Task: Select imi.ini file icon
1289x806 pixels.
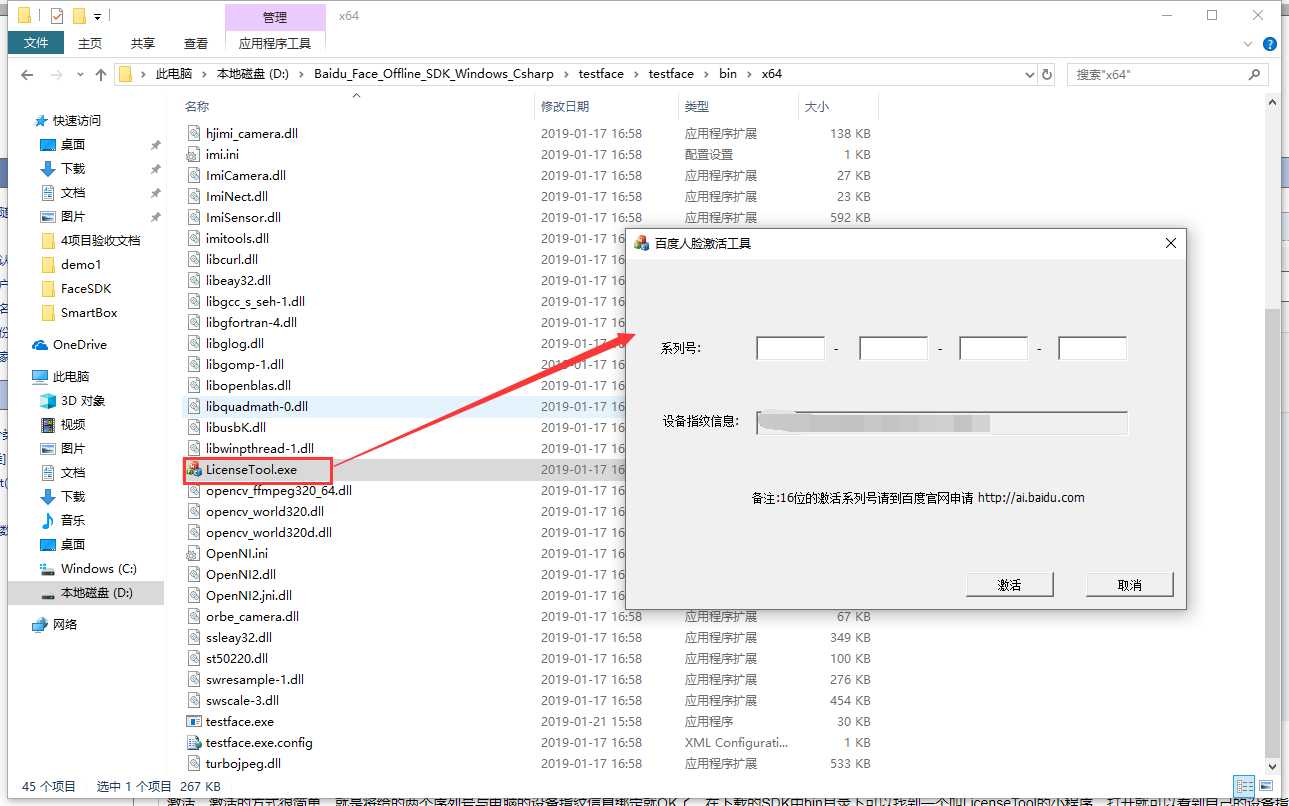Action: [x=194, y=154]
